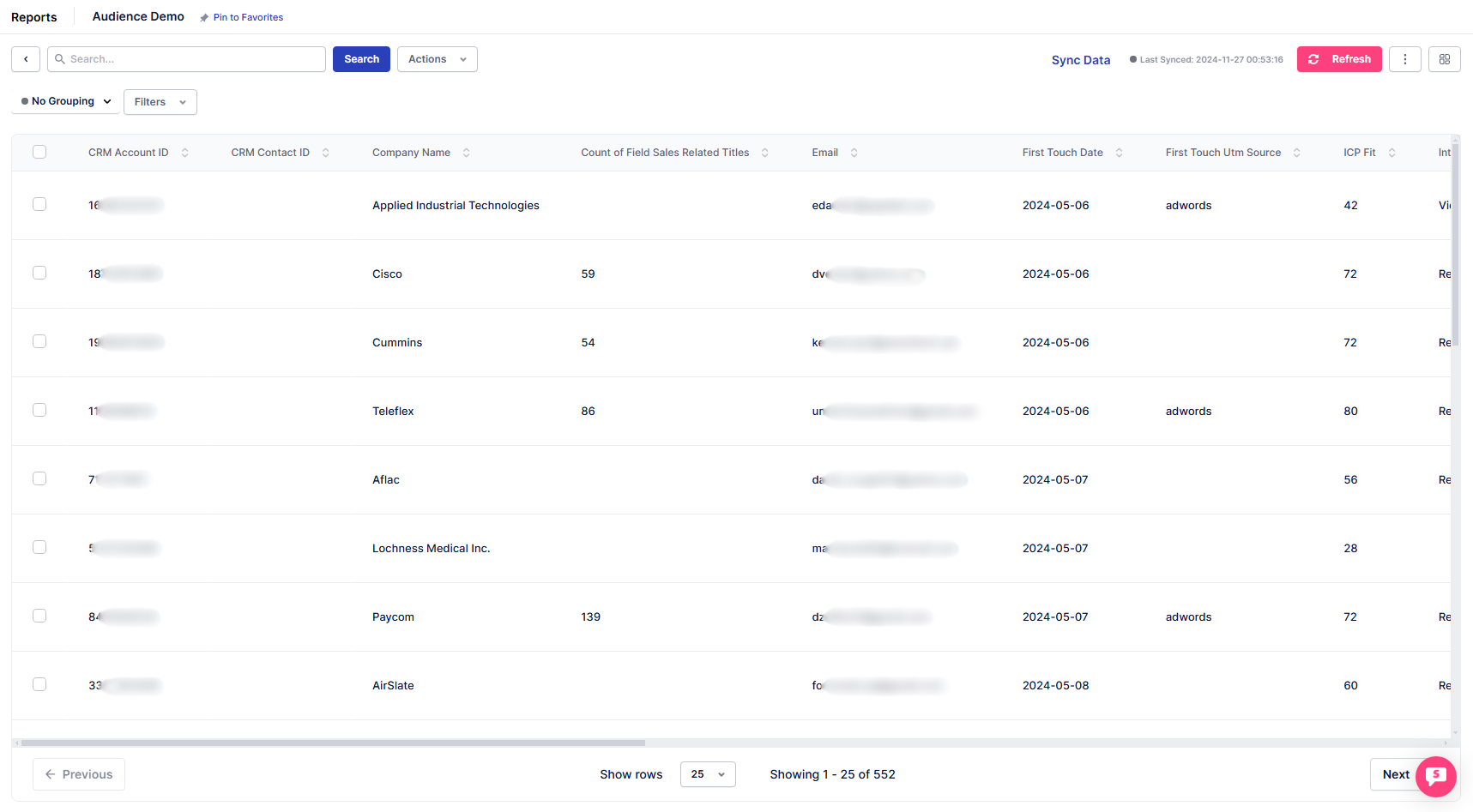
Task: Click ICP Fit value 80 for Teleflex
Action: tap(1350, 412)
